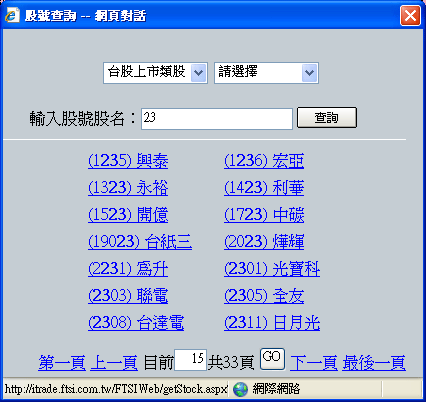This screenshot has width=426, height=402.
Task: Click the stock number input field
Action: (x=217, y=119)
